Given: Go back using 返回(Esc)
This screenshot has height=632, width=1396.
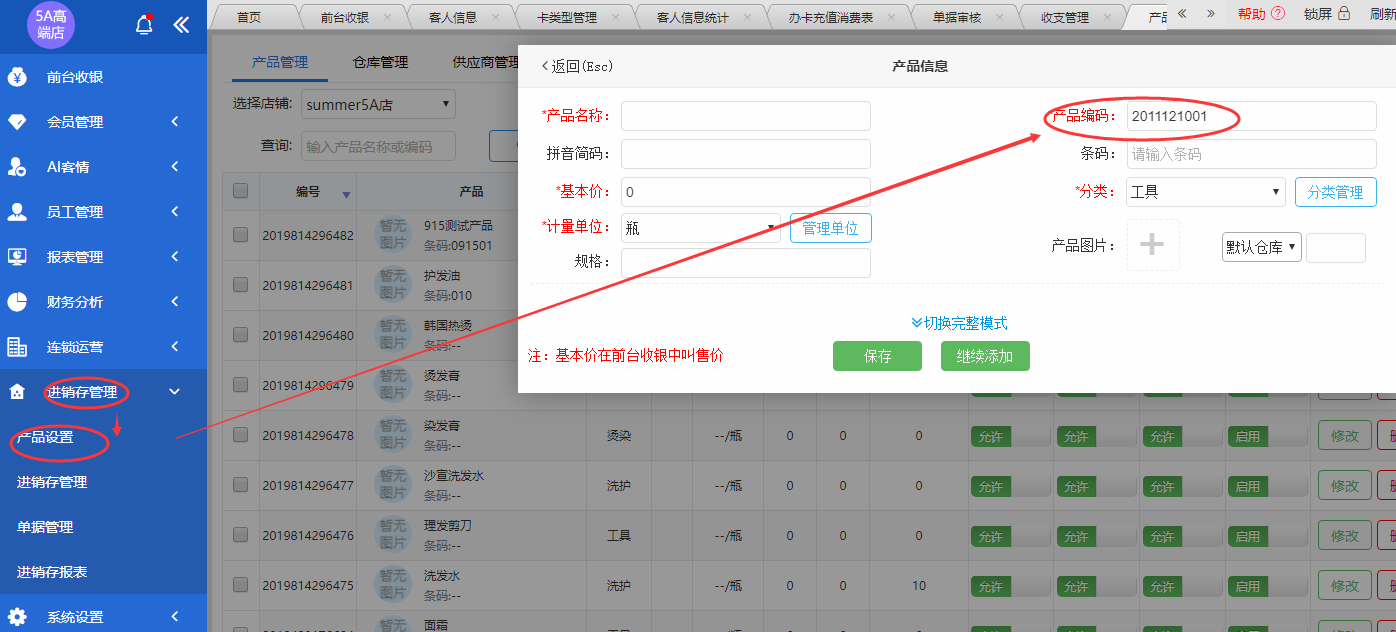Looking at the screenshot, I should (577, 66).
